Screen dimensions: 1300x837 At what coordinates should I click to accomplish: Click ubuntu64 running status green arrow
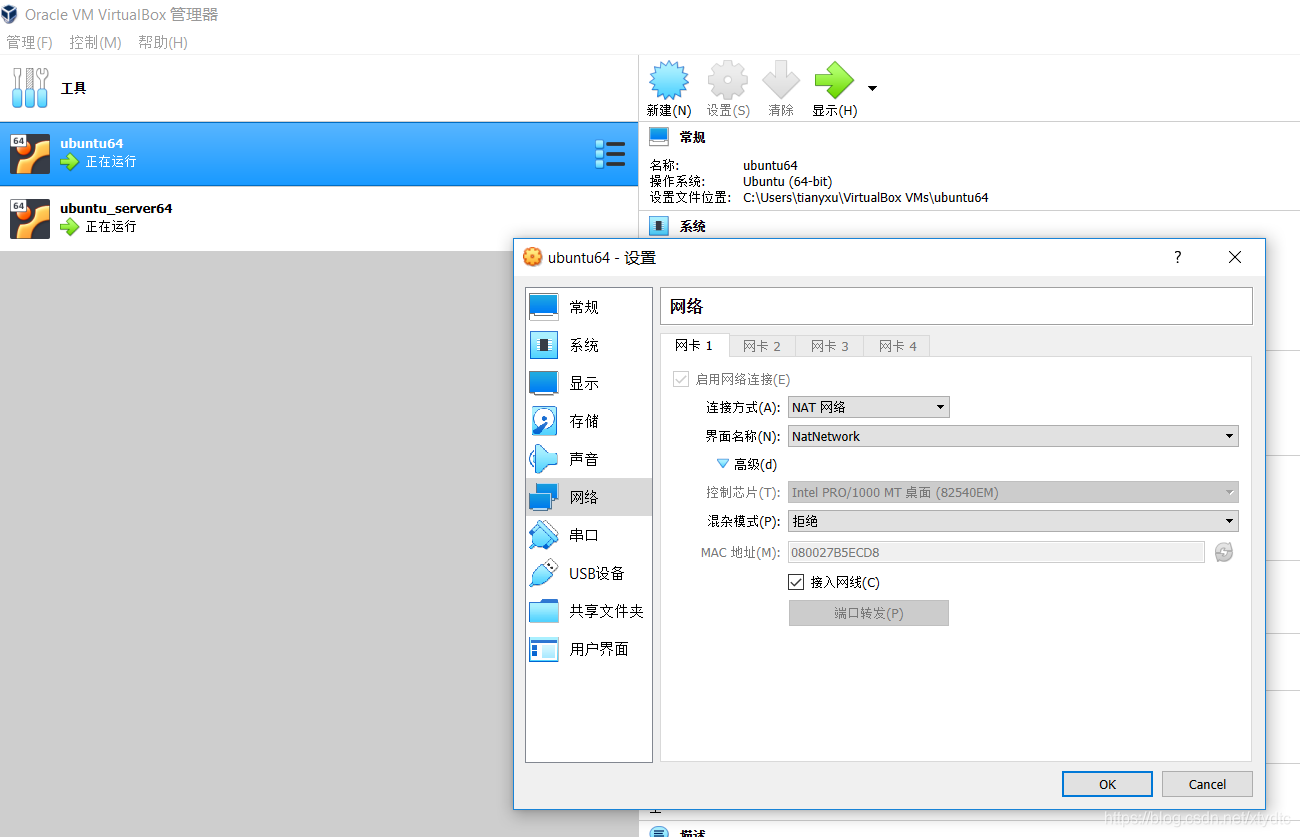pyautogui.click(x=69, y=162)
